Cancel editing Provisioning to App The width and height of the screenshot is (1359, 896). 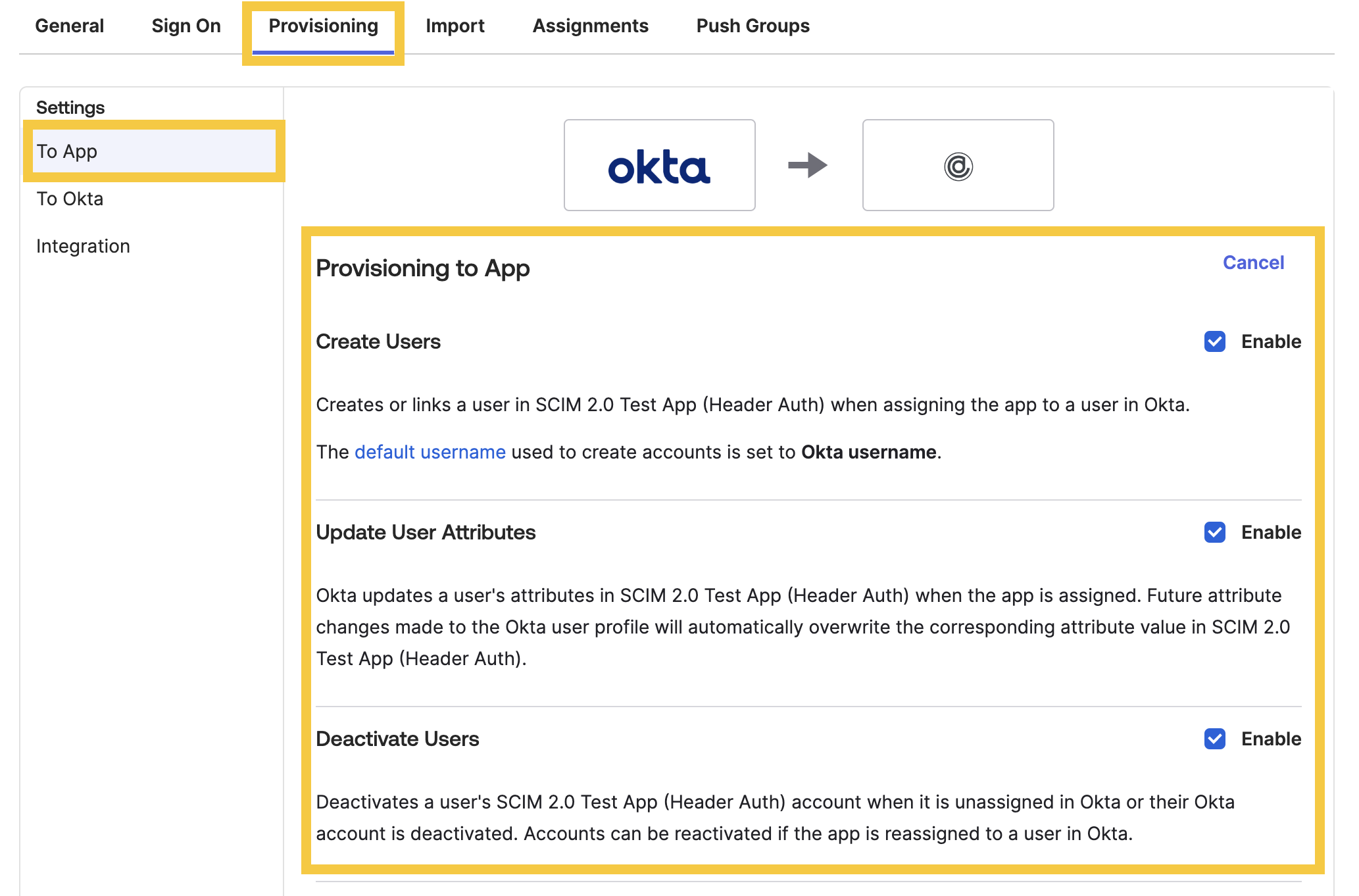(1253, 262)
